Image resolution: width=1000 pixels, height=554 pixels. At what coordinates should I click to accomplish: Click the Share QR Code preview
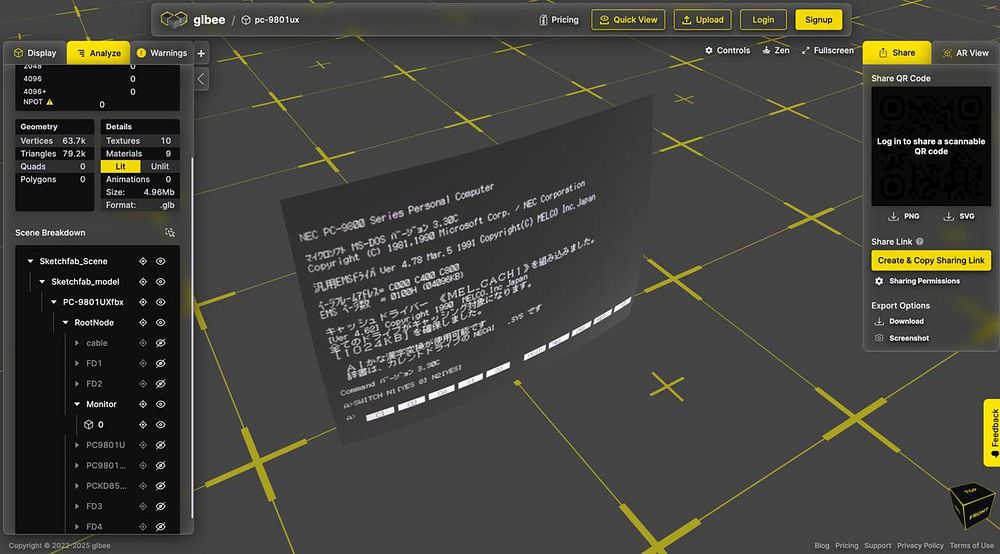pyautogui.click(x=931, y=146)
